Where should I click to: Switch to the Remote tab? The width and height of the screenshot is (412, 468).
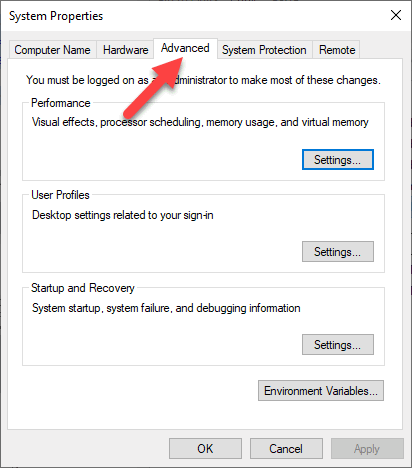coord(337,50)
